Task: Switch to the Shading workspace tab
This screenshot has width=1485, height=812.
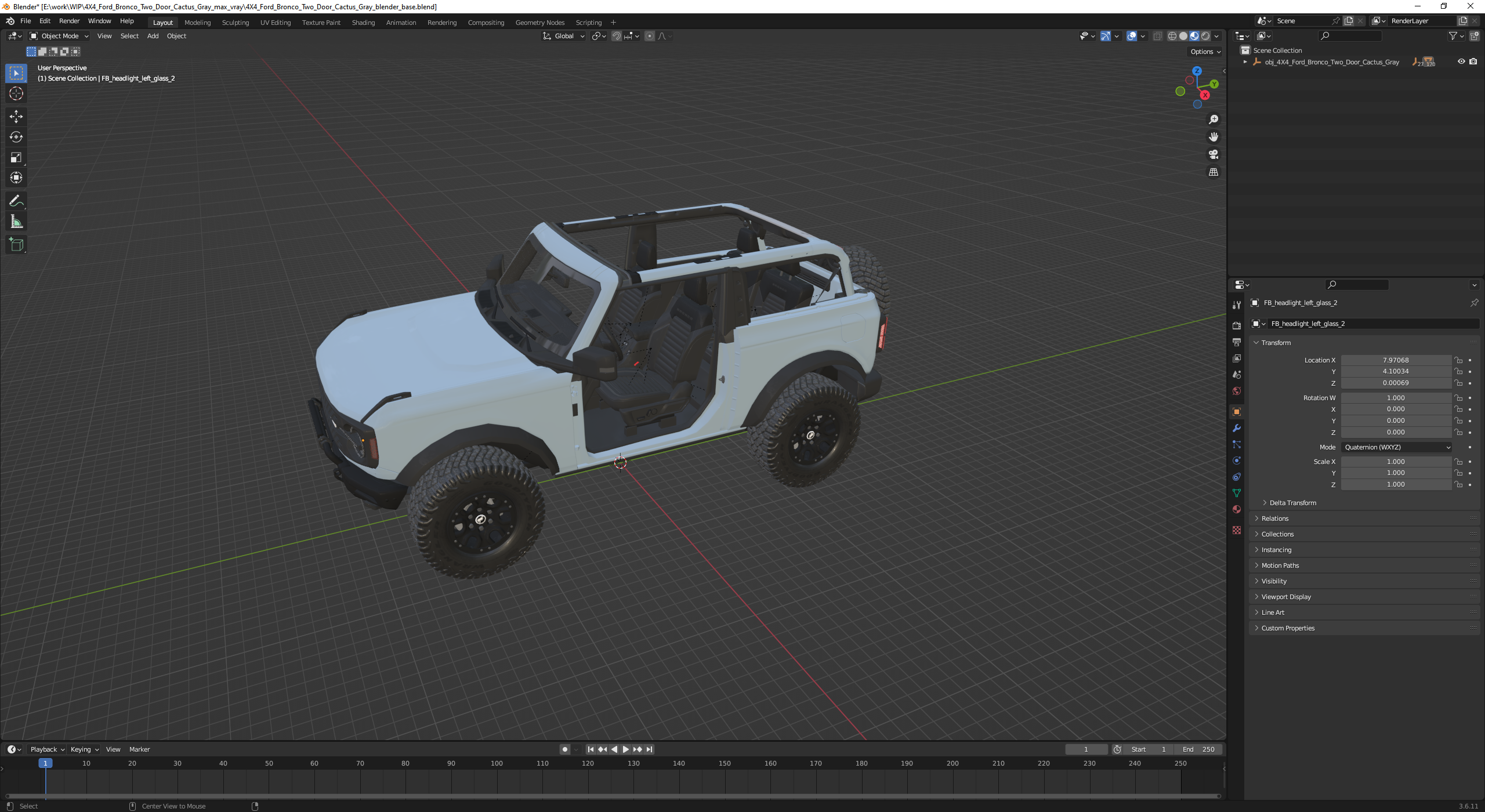Action: pos(363,23)
